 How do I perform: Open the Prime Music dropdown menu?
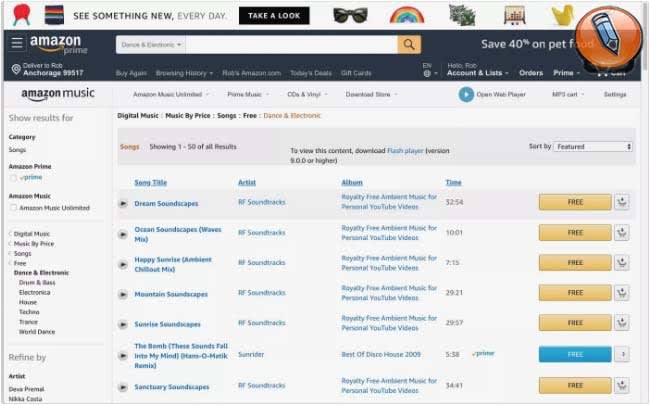248,95
